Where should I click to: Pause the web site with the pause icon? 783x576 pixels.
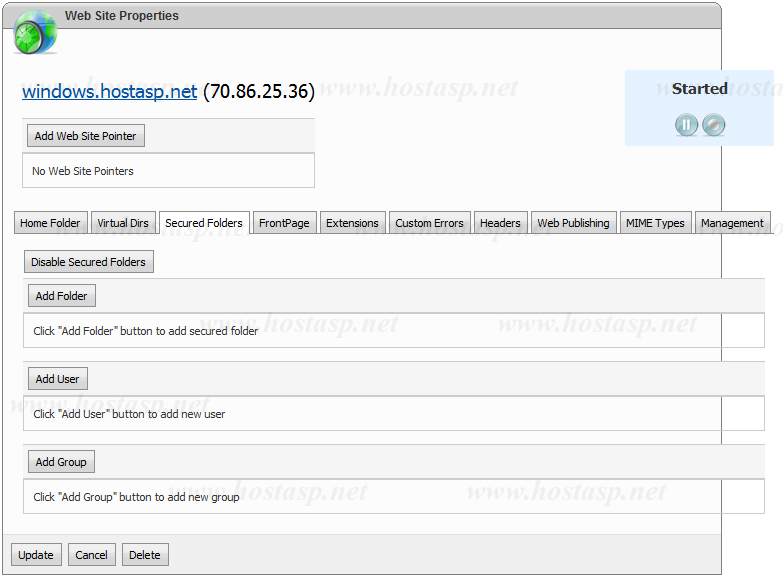686,125
